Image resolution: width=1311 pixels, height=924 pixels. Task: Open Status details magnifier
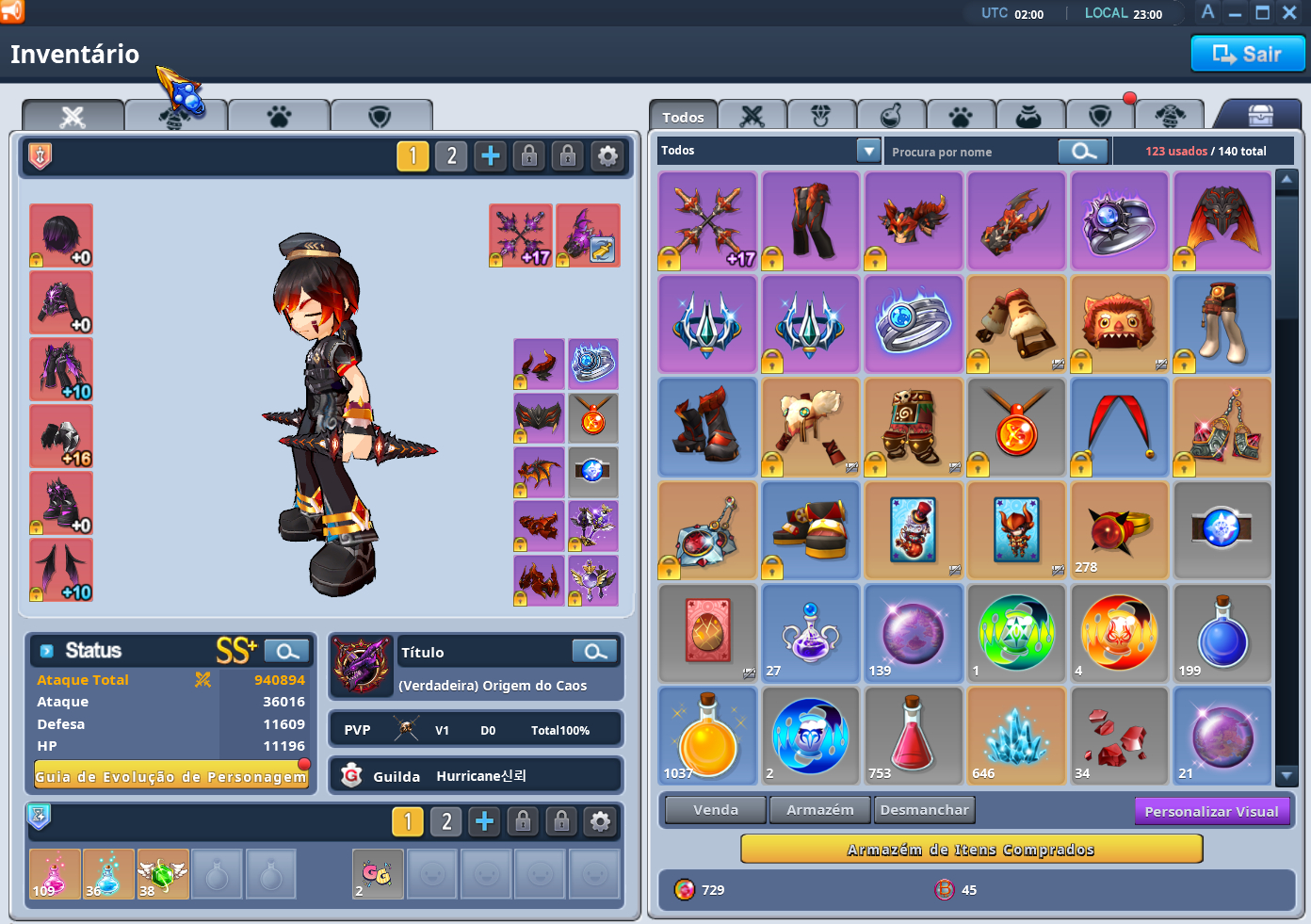pyautogui.click(x=287, y=651)
